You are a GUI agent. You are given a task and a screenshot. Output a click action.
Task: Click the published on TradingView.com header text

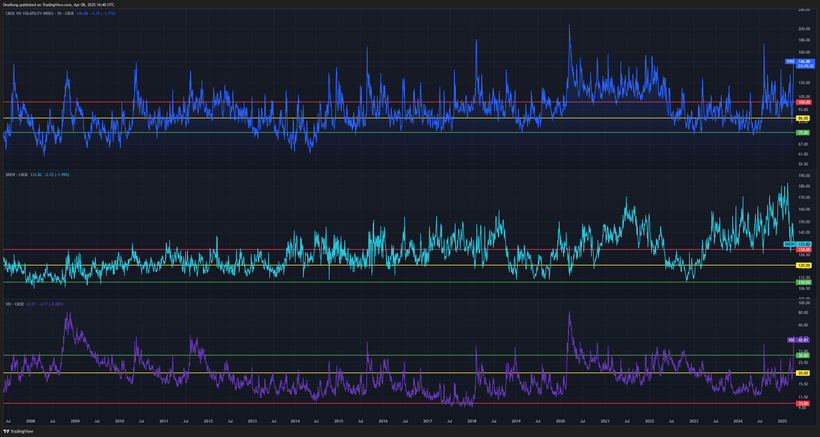(60, 4)
